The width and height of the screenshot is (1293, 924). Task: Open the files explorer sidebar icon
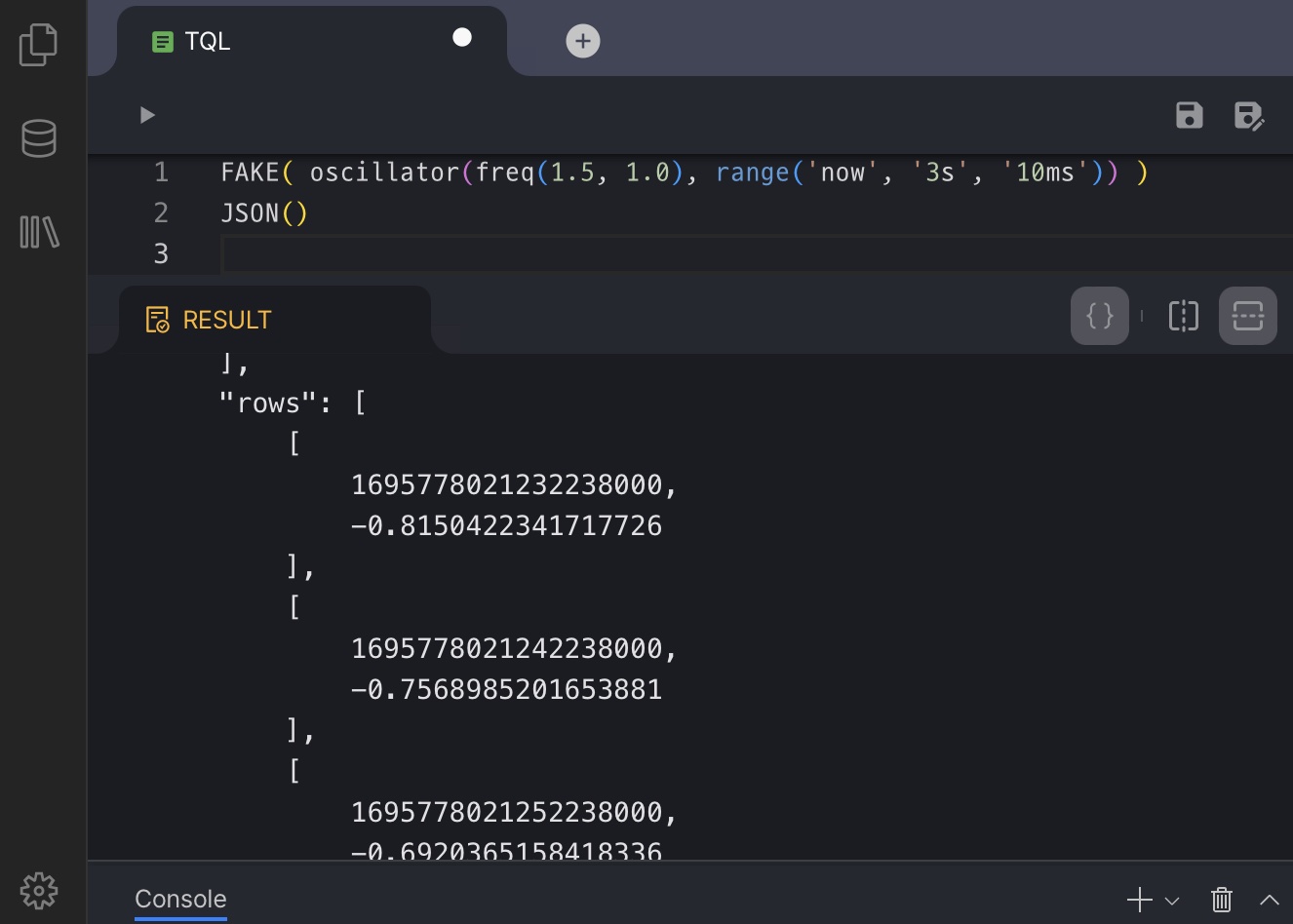point(39,45)
